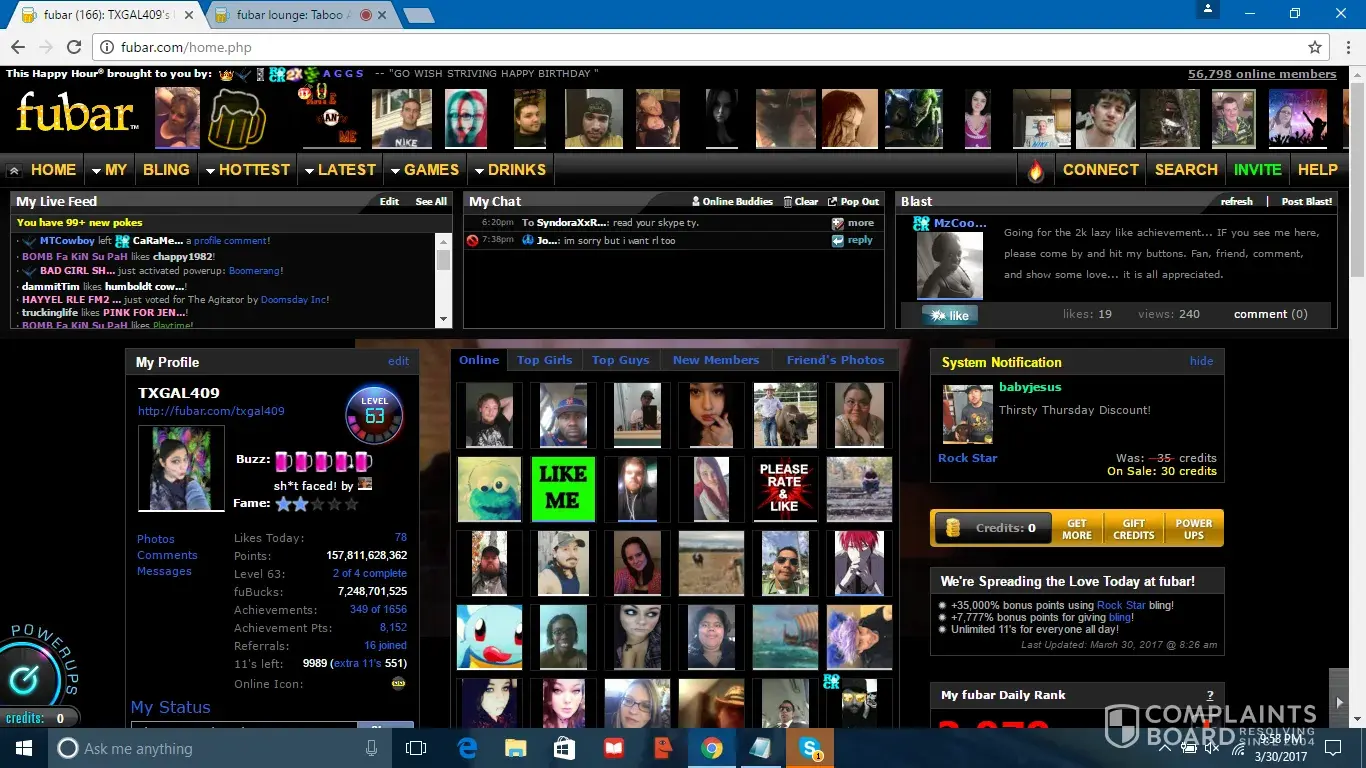
Task: Open the CONNECT menu item
Action: (x=1101, y=170)
